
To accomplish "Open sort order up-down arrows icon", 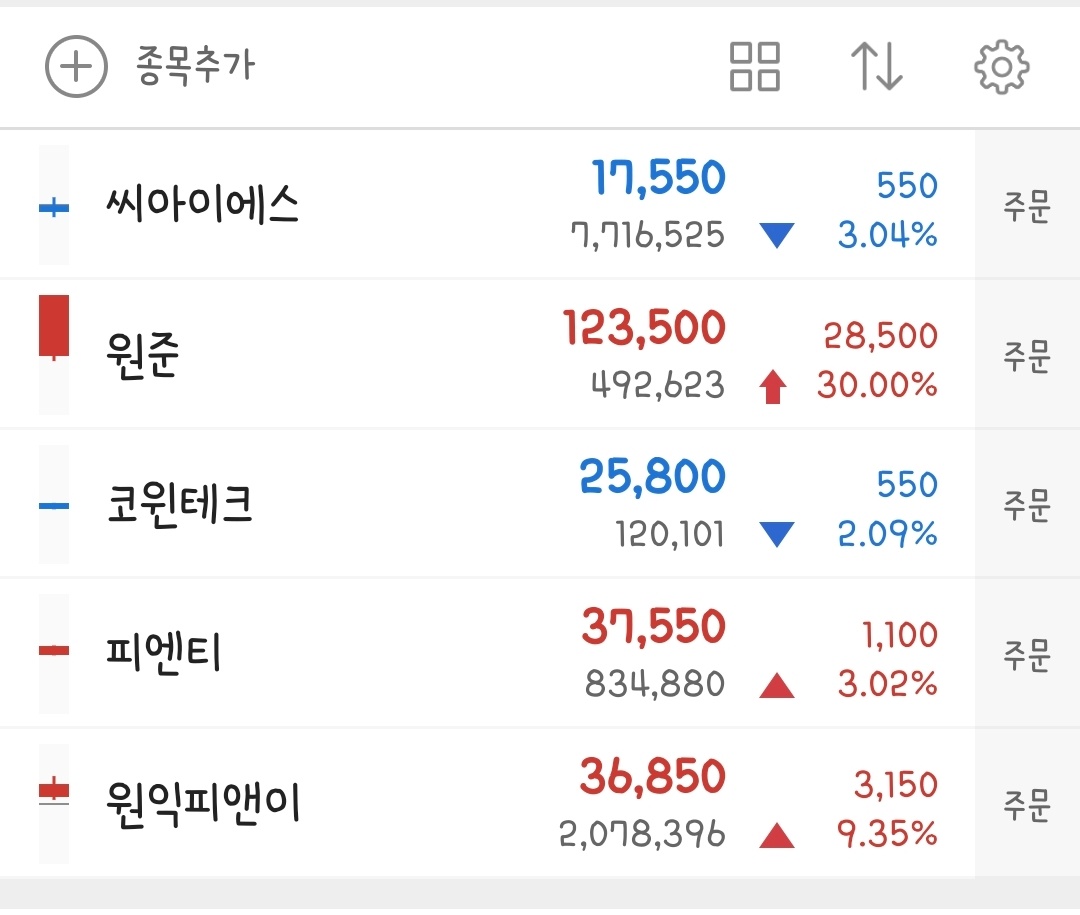I will pos(877,67).
